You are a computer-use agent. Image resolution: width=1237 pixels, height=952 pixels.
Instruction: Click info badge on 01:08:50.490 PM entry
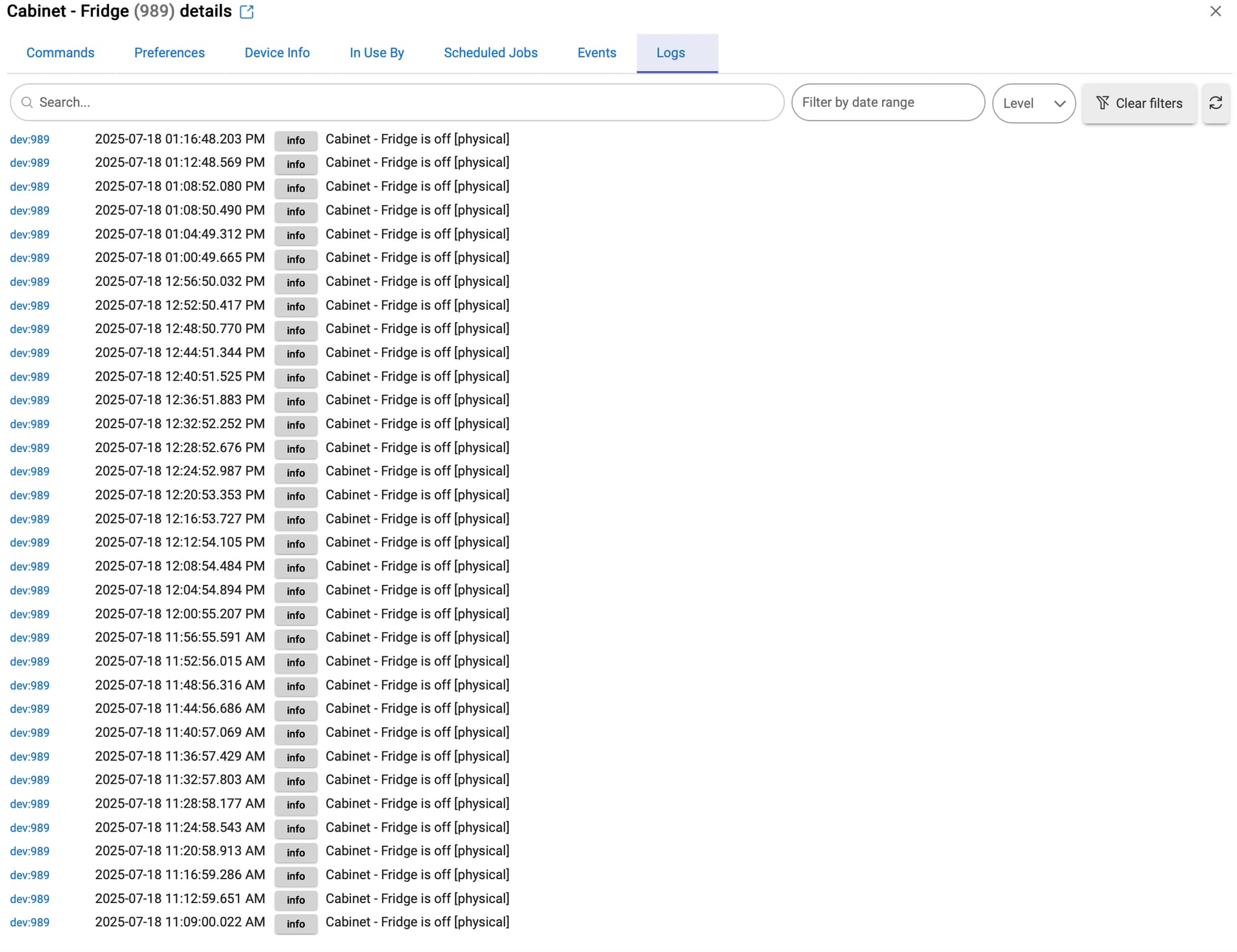coord(296,211)
